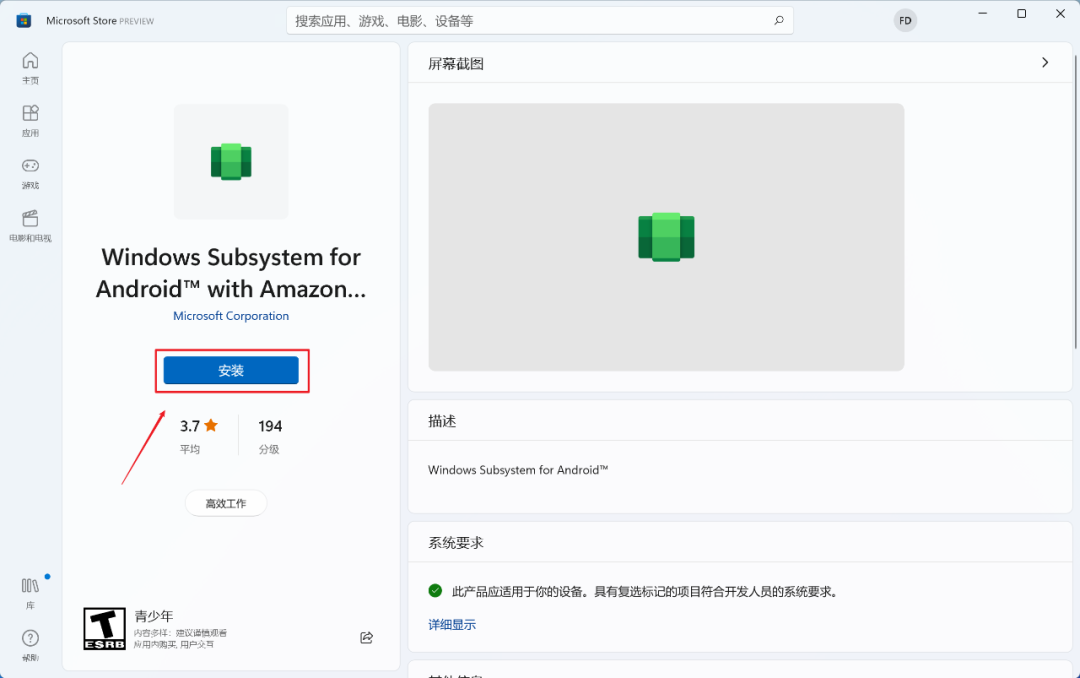Expand the 屏幕截图 screenshots section chevron
This screenshot has width=1080, height=678.
1045,63
